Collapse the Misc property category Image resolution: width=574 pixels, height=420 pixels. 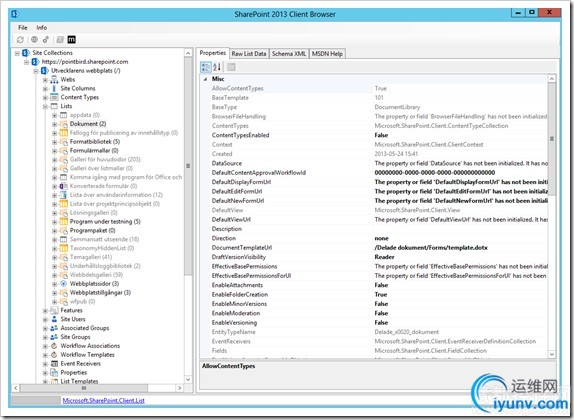[x=205, y=79]
